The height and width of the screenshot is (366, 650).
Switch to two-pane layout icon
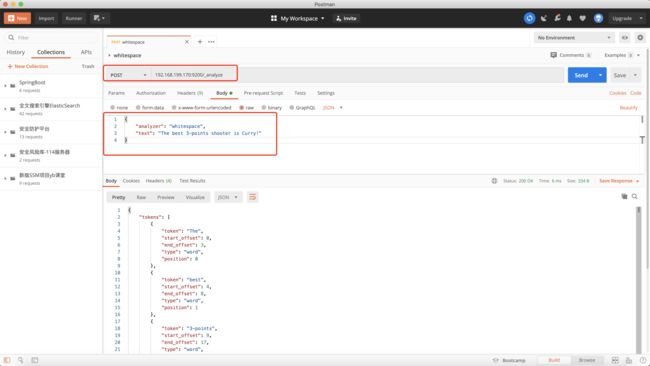tap(615, 360)
